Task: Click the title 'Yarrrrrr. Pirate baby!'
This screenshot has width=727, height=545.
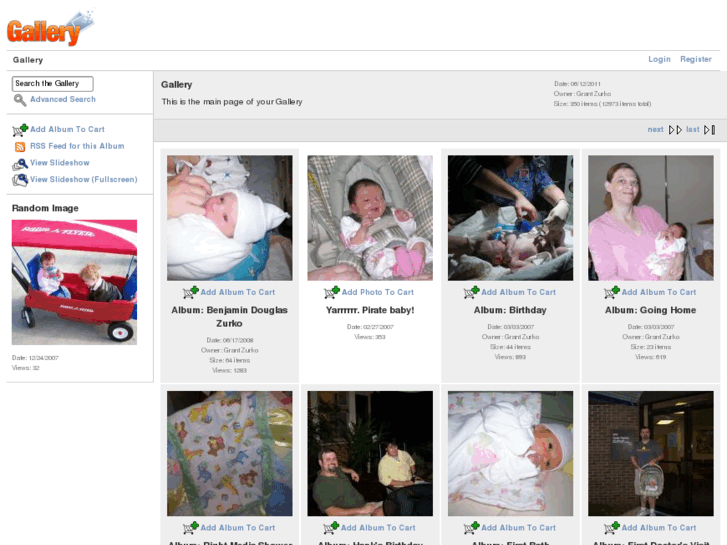Action: click(370, 310)
